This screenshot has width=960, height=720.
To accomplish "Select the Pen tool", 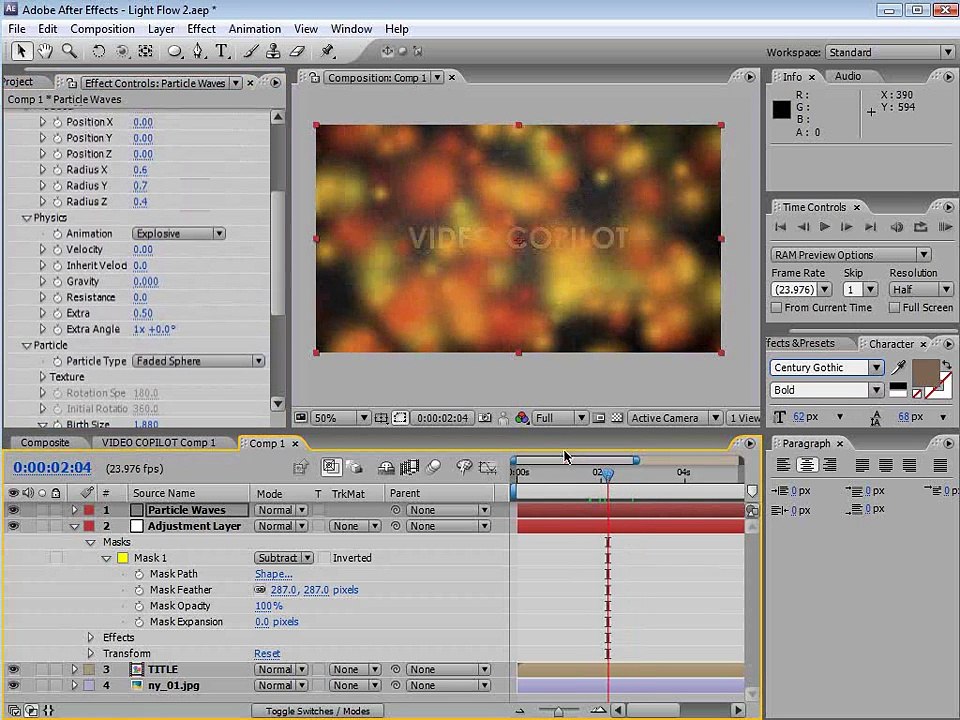I will click(198, 51).
